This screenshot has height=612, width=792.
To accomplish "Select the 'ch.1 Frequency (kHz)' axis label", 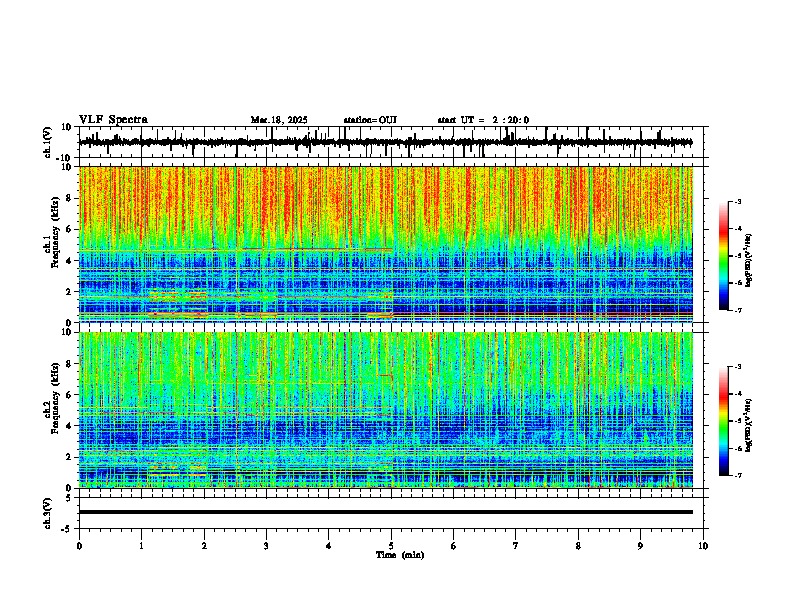I will (54, 233).
